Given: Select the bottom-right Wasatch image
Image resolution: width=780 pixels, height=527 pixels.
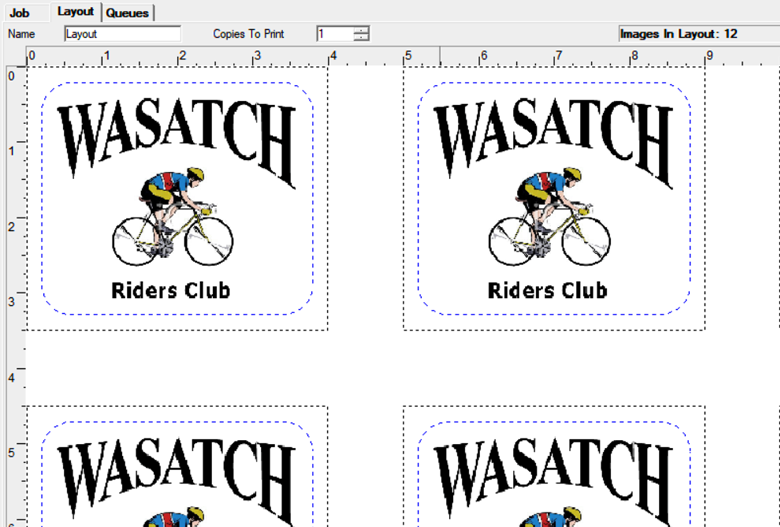Looking at the screenshot, I should [x=554, y=466].
